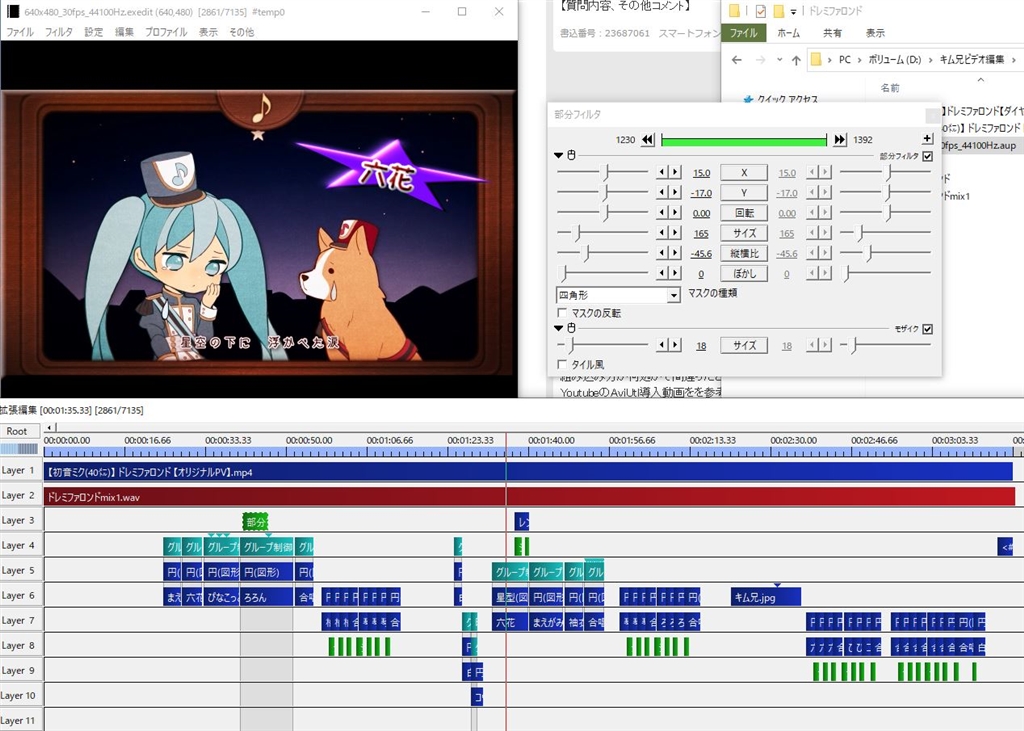Decrease left X value with arrow
The image size is (1024, 731).
(662, 172)
